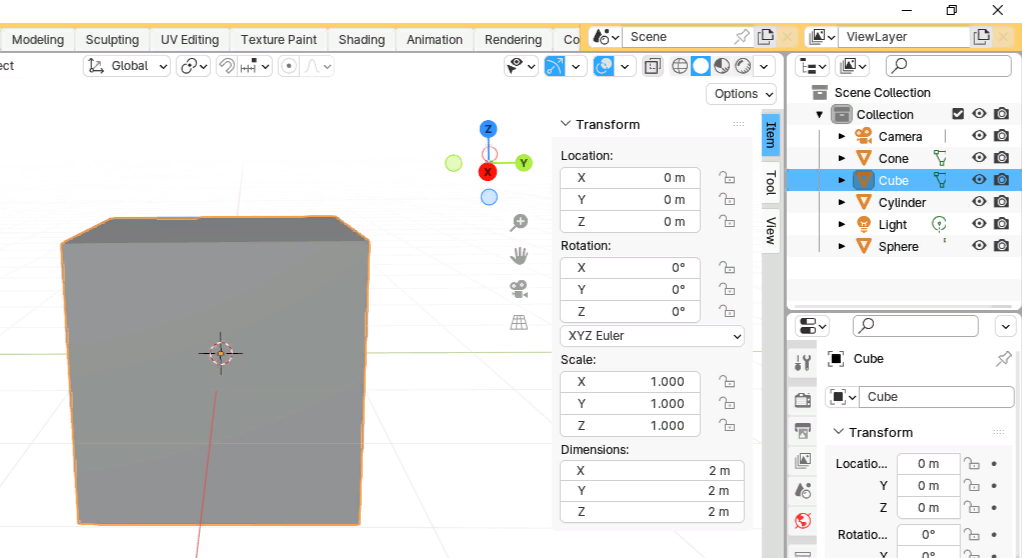Open the World properties tab
The height and width of the screenshot is (558, 1022).
click(803, 521)
